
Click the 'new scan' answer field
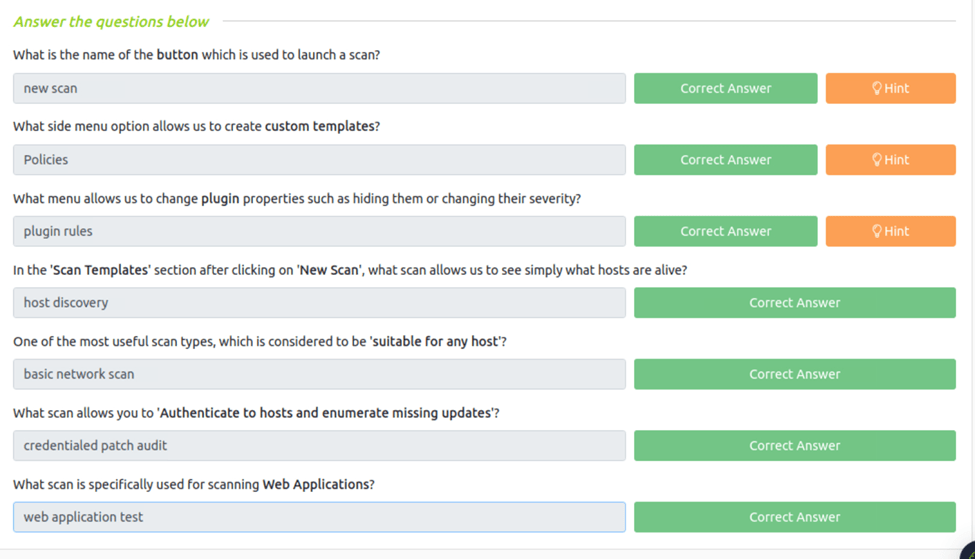tap(319, 88)
